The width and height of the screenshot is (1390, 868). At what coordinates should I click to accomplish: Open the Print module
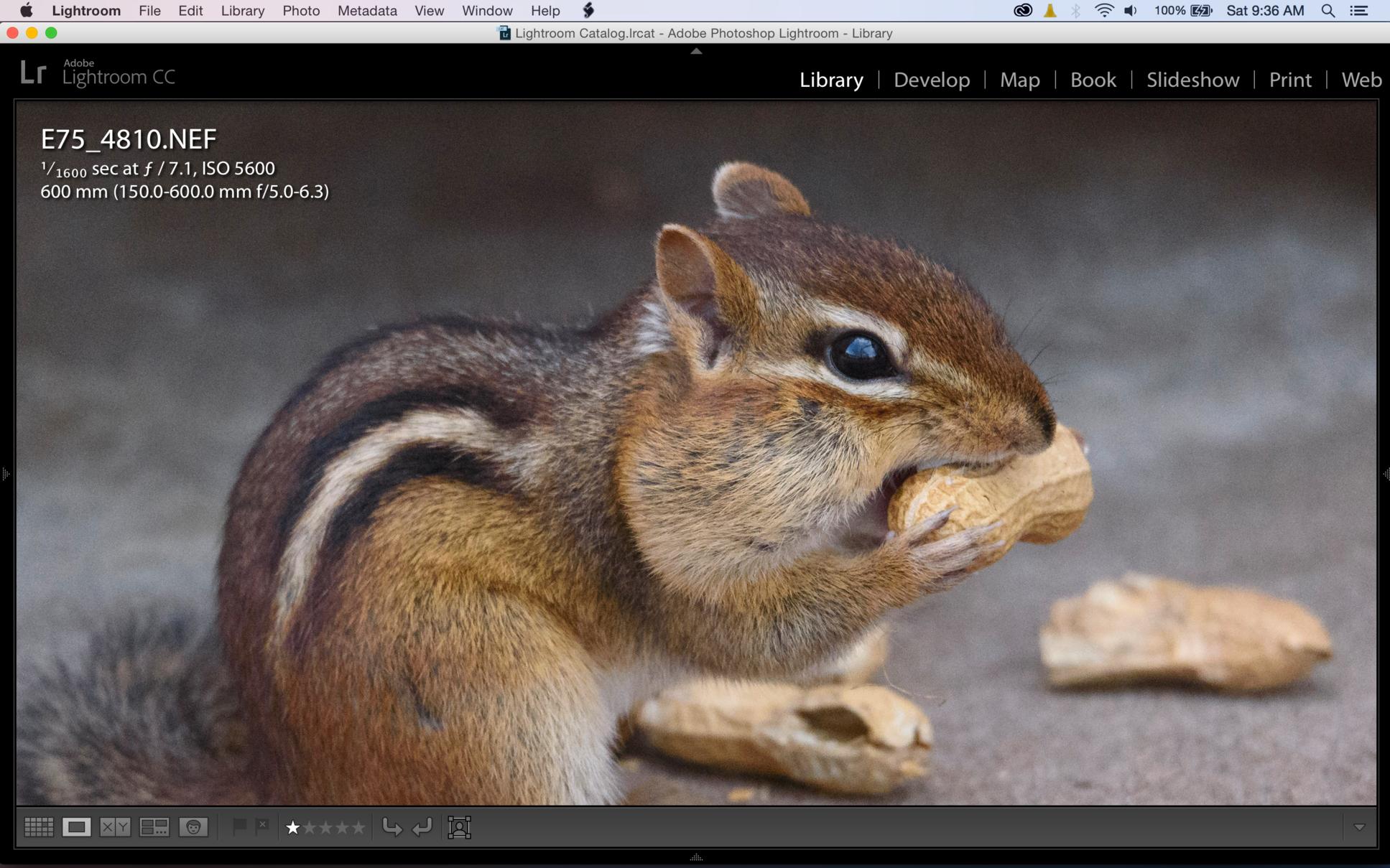1289,80
